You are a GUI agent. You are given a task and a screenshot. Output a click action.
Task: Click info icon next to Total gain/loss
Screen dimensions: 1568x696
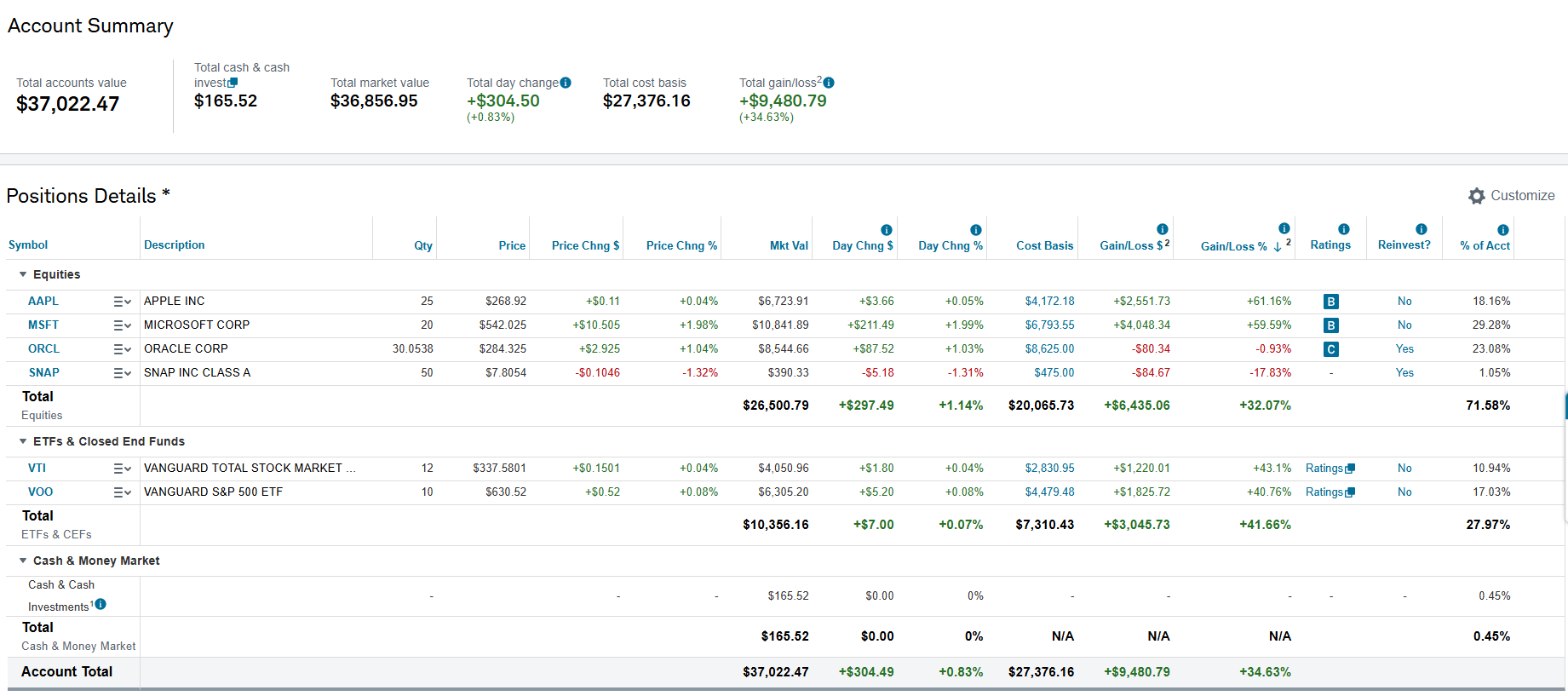coord(829,83)
